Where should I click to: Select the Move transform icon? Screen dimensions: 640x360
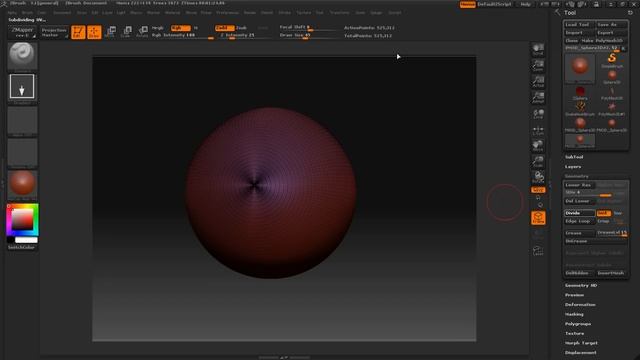click(111, 32)
